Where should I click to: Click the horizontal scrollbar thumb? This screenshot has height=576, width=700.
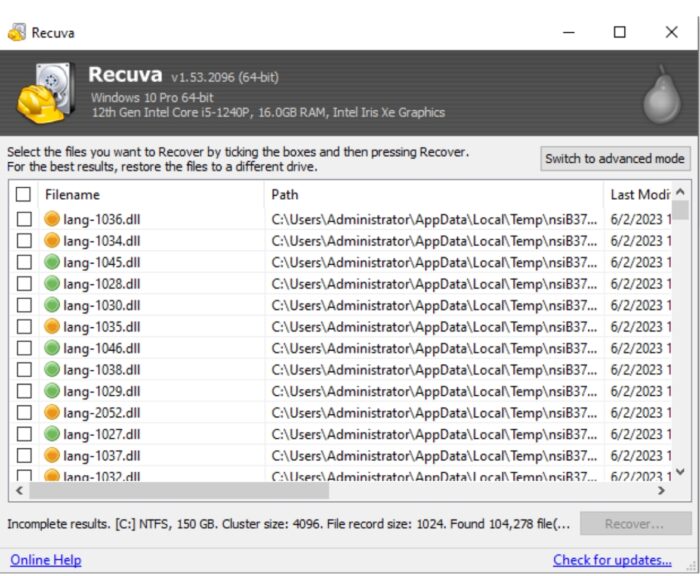179,491
